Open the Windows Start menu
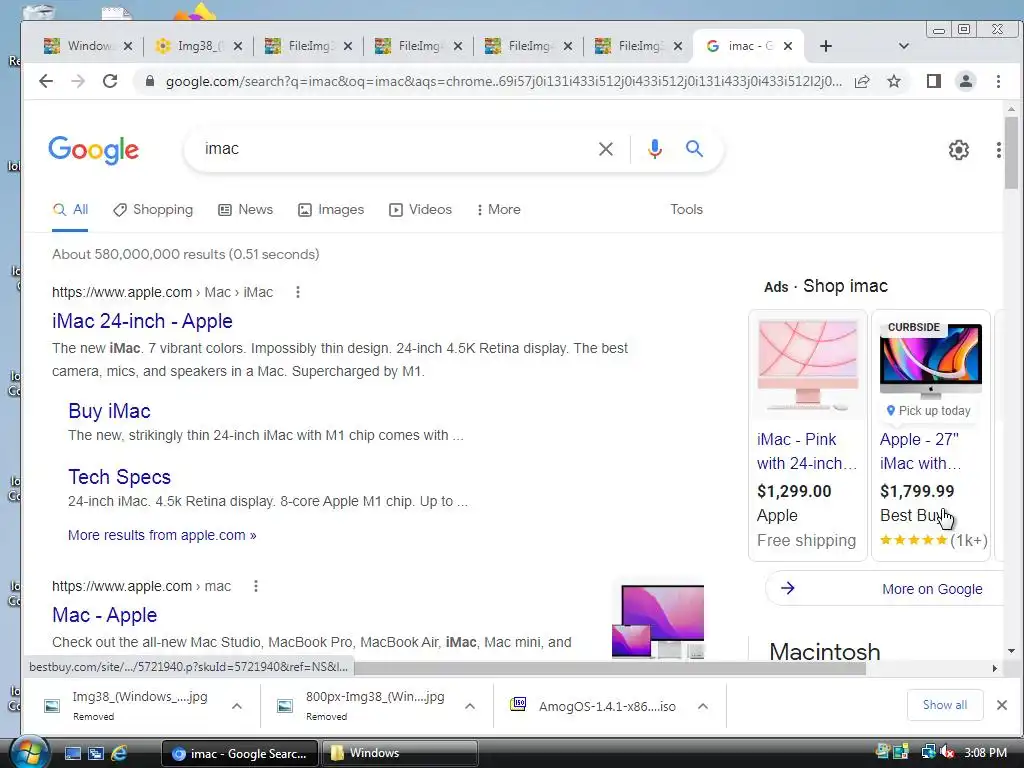This screenshot has height=768, width=1024. click(29, 752)
